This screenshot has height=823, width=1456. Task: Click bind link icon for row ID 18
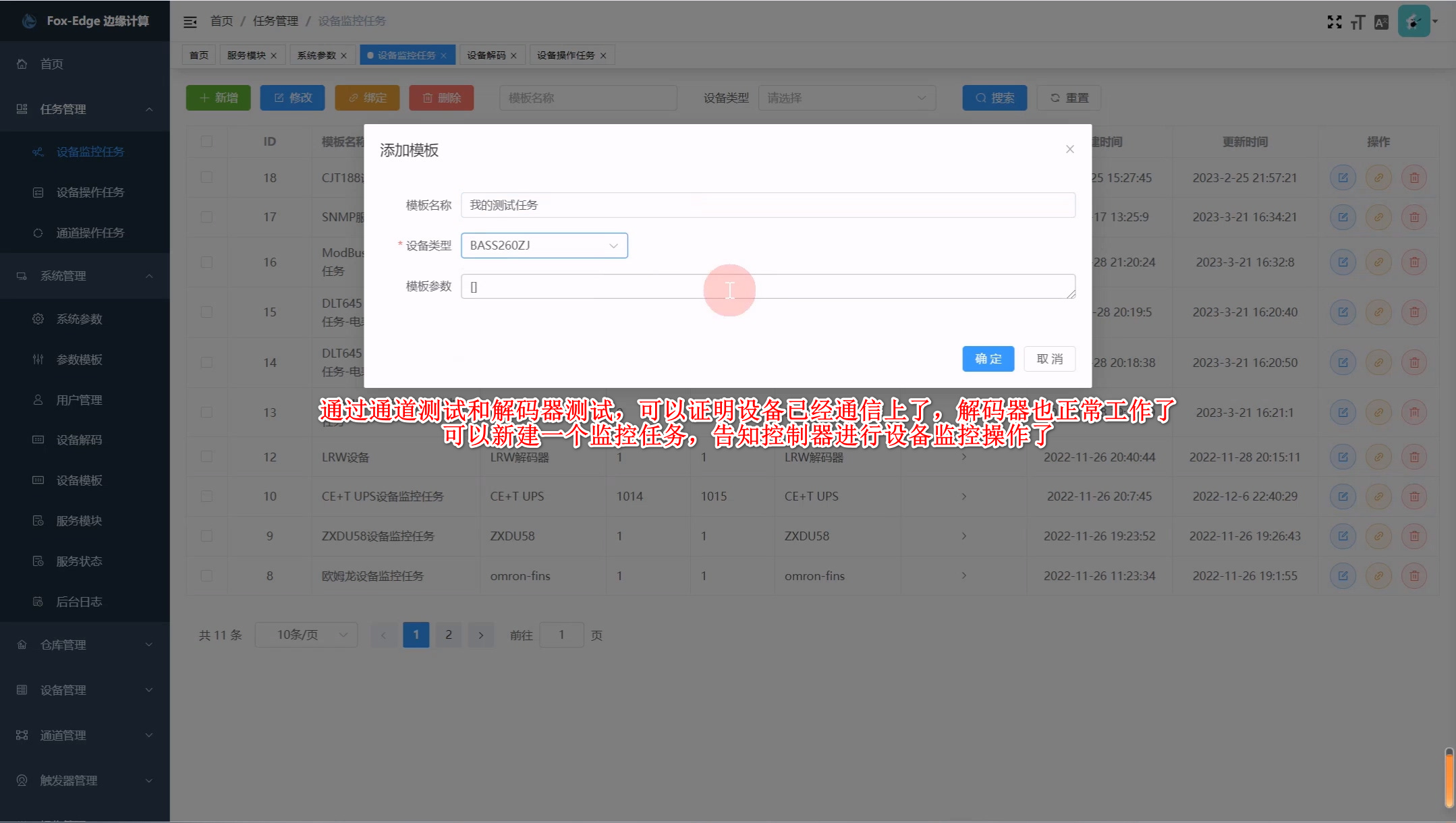tap(1378, 177)
